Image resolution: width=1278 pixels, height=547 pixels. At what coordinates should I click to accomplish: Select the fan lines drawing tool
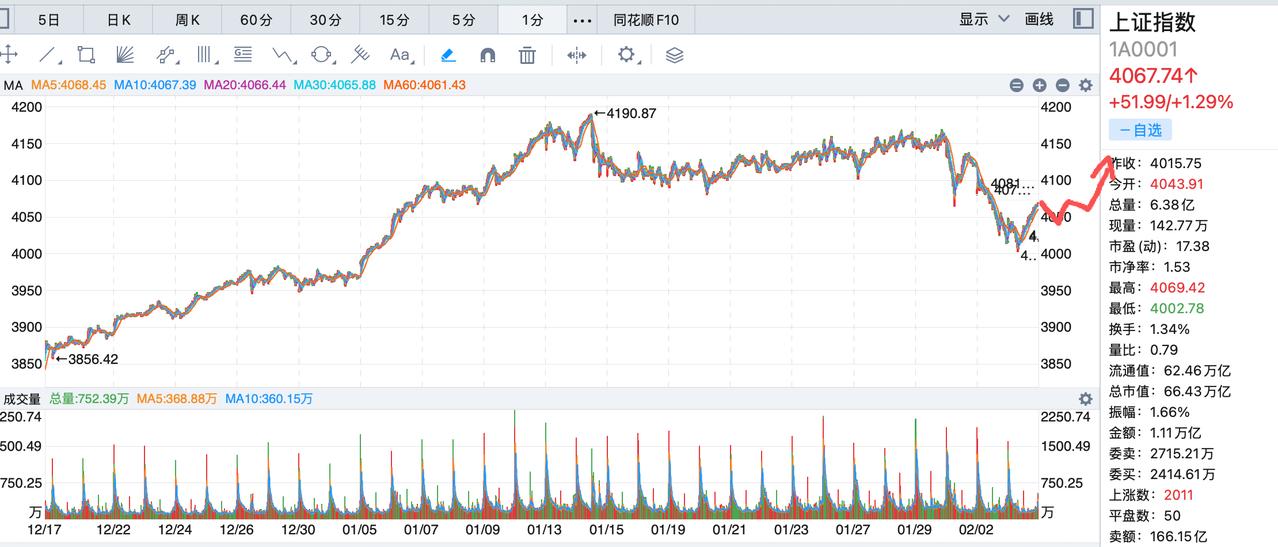coord(126,55)
